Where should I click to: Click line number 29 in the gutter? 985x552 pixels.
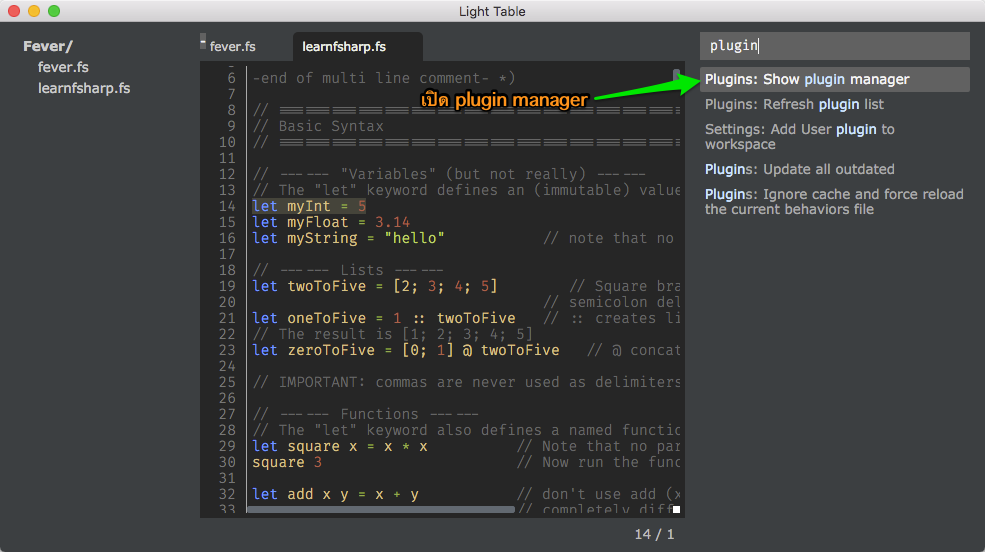tap(227, 446)
